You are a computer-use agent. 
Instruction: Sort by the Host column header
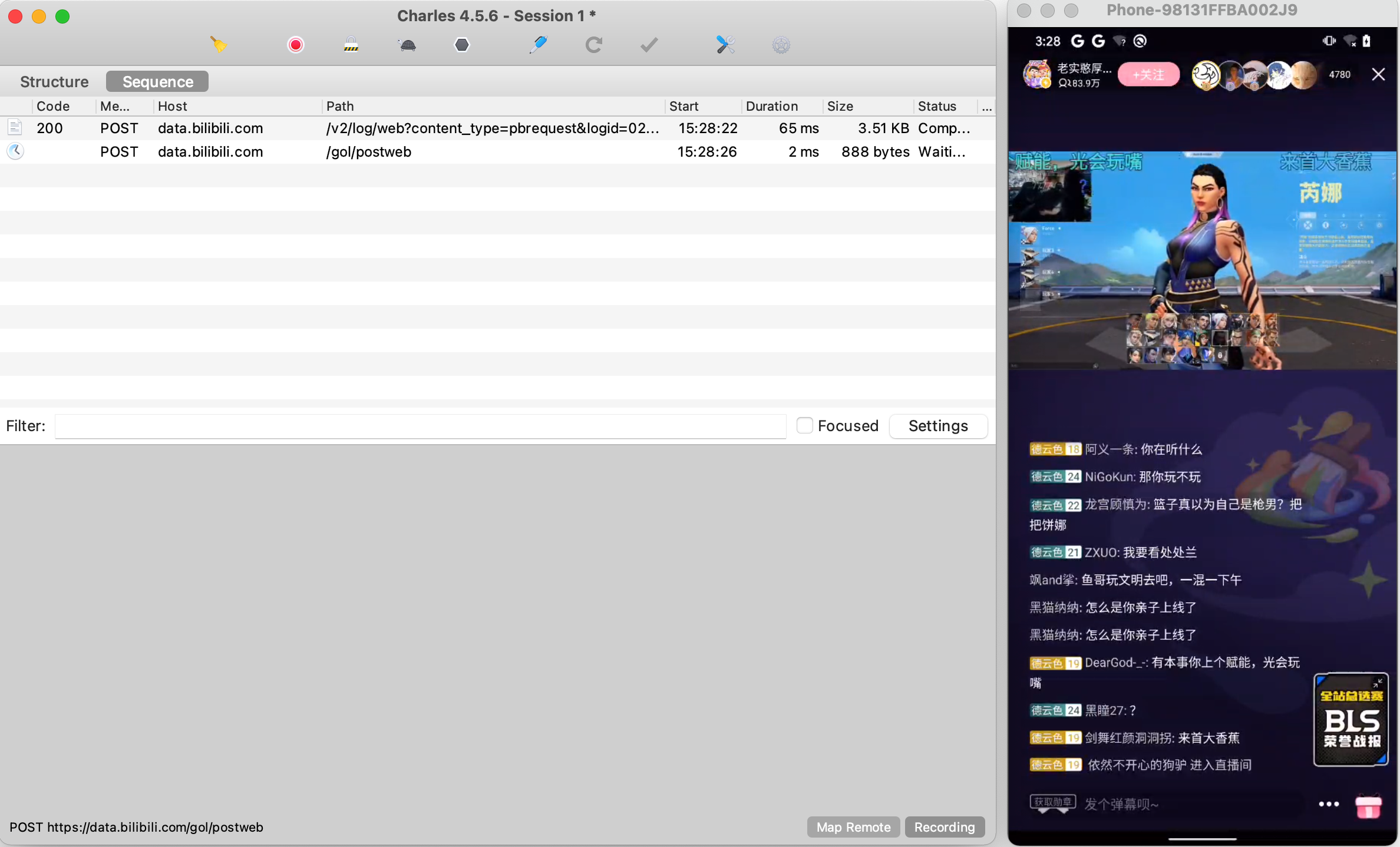coord(238,106)
